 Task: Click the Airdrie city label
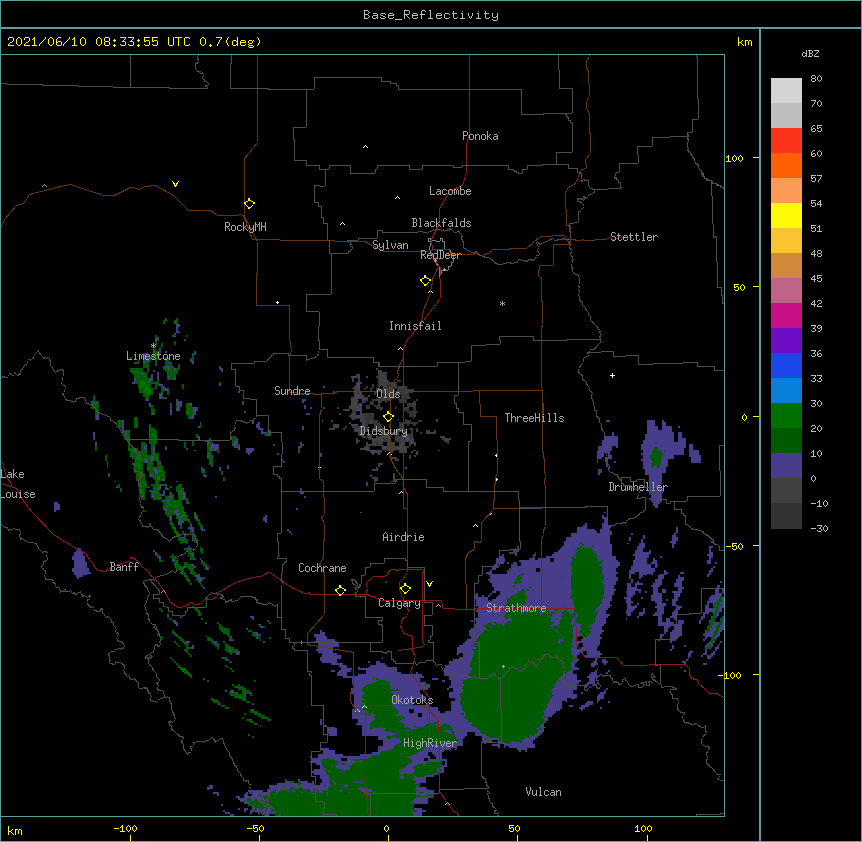[x=403, y=537]
